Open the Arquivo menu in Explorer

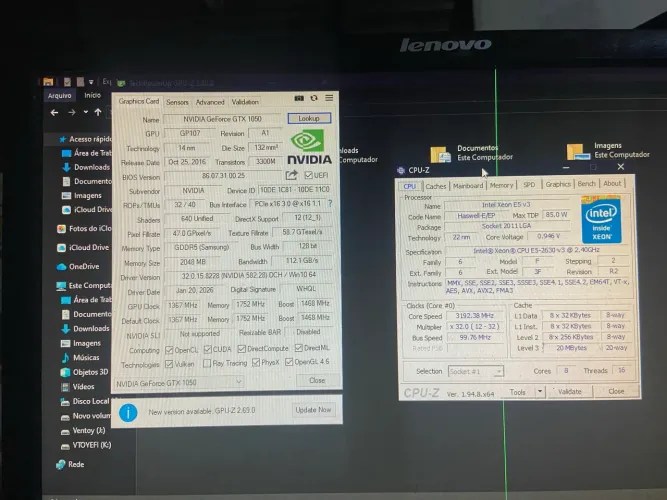60,96
